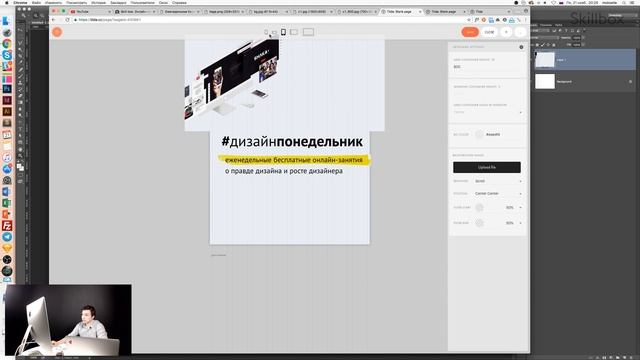Go back in Chrome browser
Screen dimensions: 640x360
(53, 20)
